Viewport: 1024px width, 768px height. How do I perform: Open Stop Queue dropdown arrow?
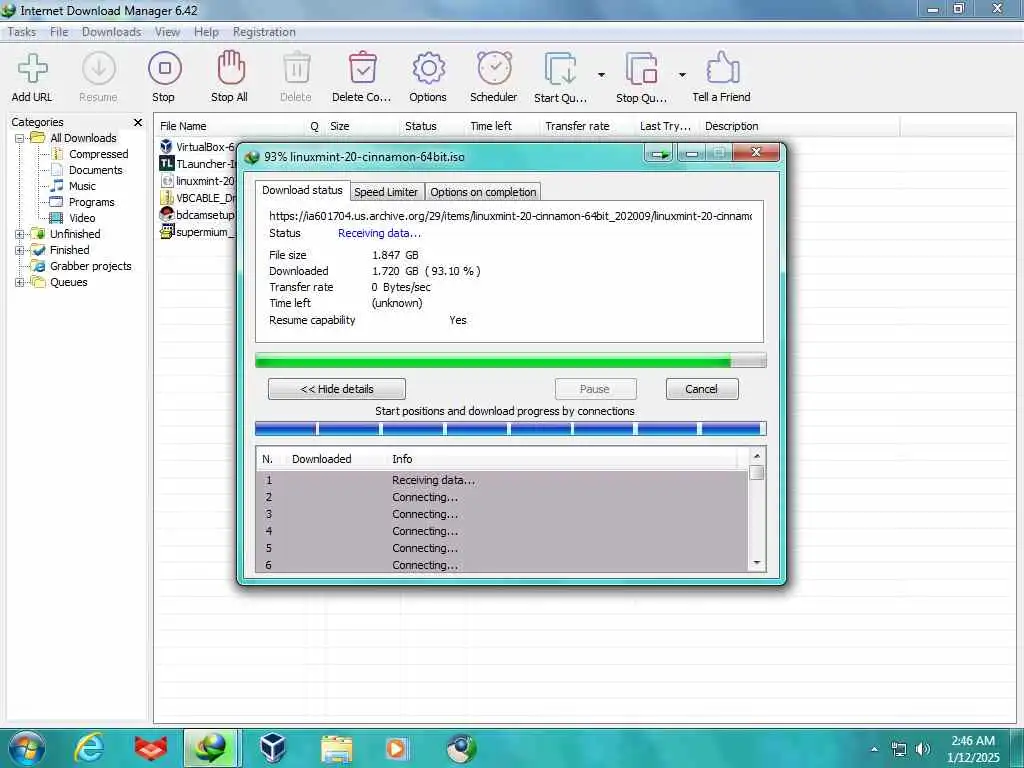(682, 75)
